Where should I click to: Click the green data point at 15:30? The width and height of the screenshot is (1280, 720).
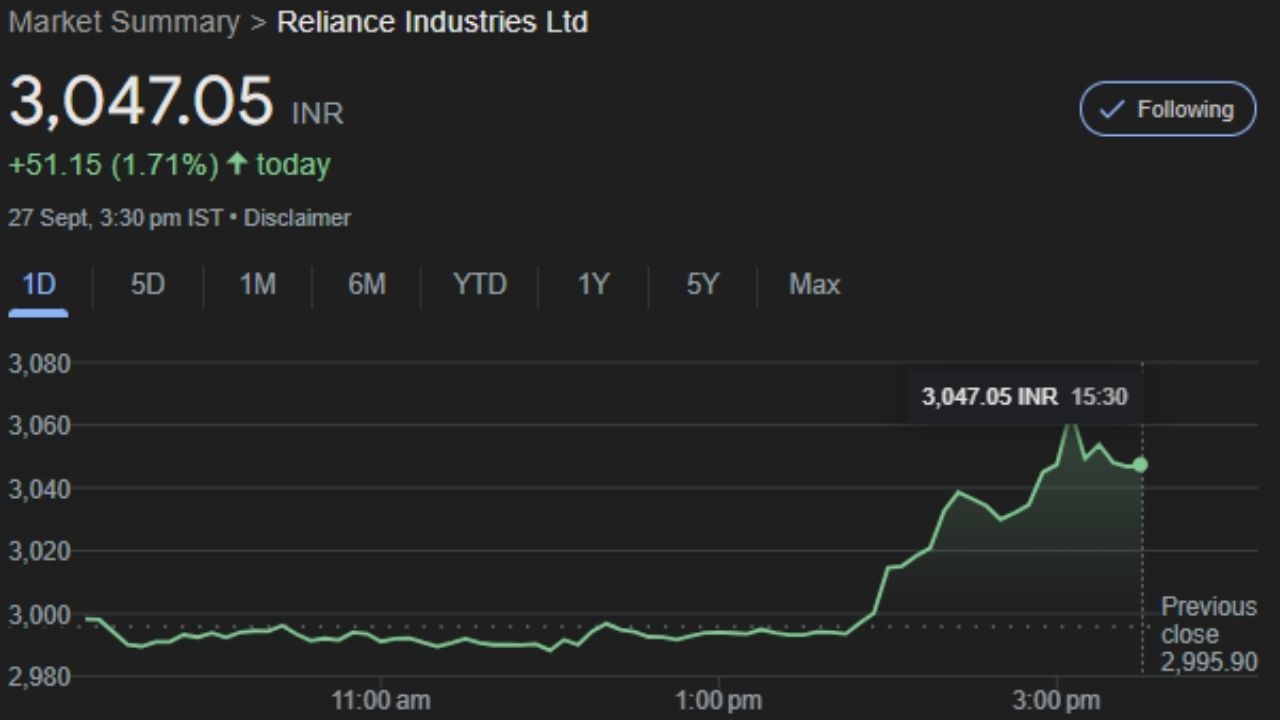pos(1140,465)
